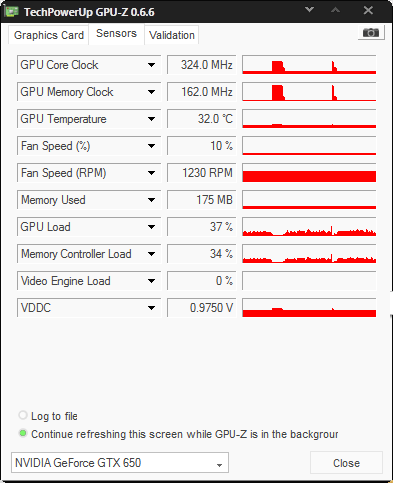
Task: Close the GPU-Z window with the X icon
Action: click(368, 10)
